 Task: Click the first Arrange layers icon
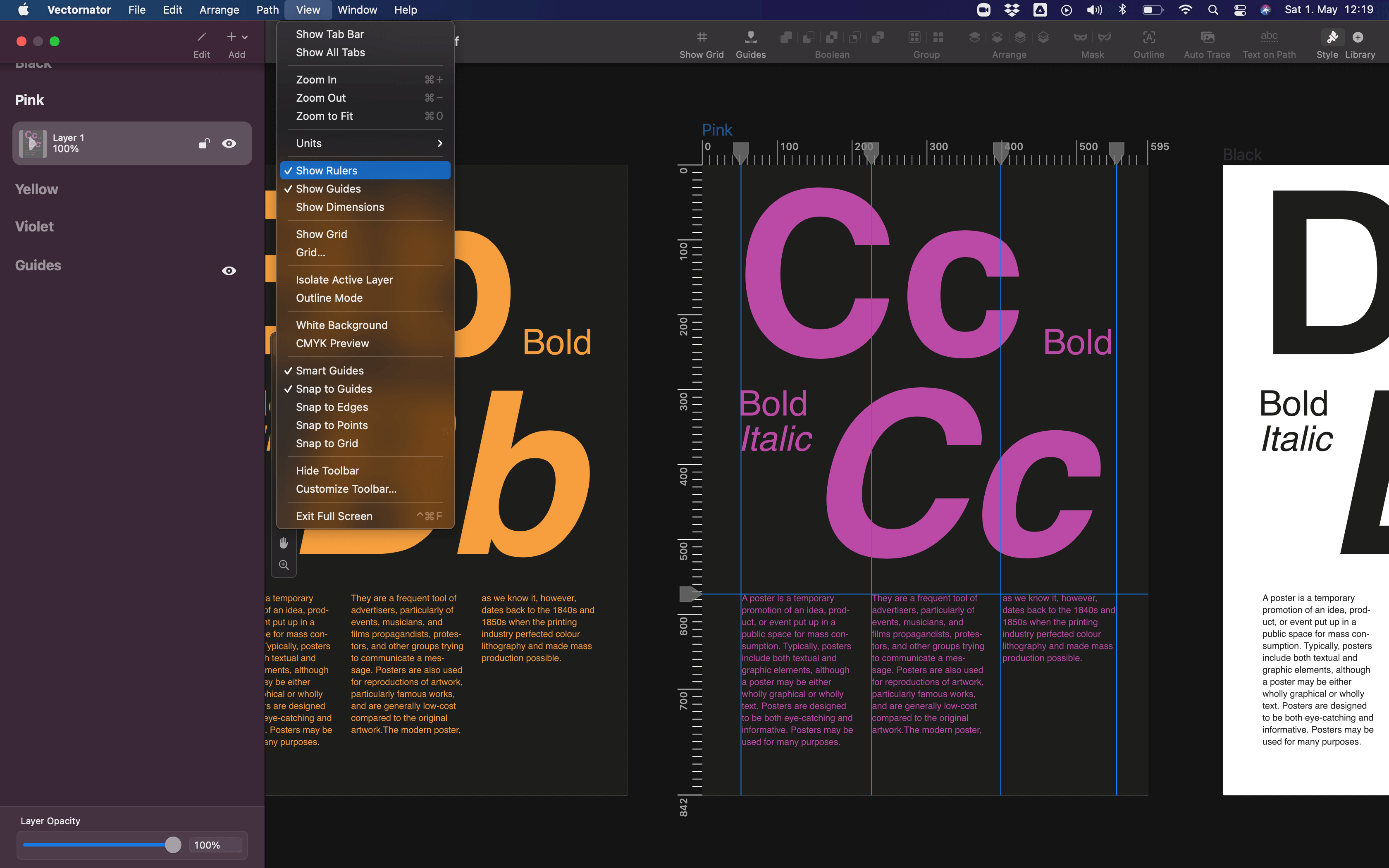[x=974, y=37]
